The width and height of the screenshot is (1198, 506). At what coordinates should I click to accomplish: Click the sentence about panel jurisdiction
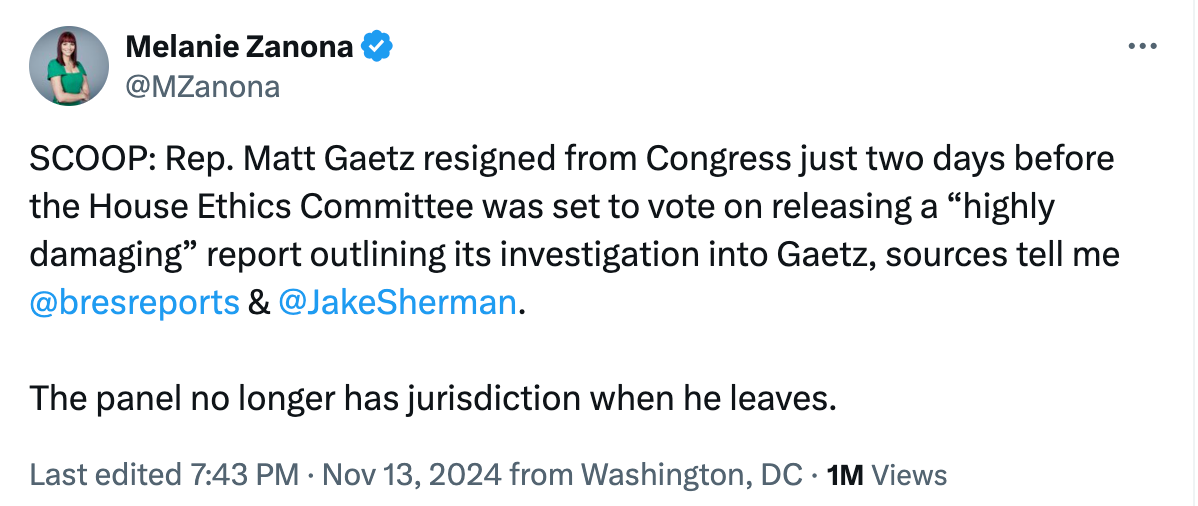[x=431, y=399]
